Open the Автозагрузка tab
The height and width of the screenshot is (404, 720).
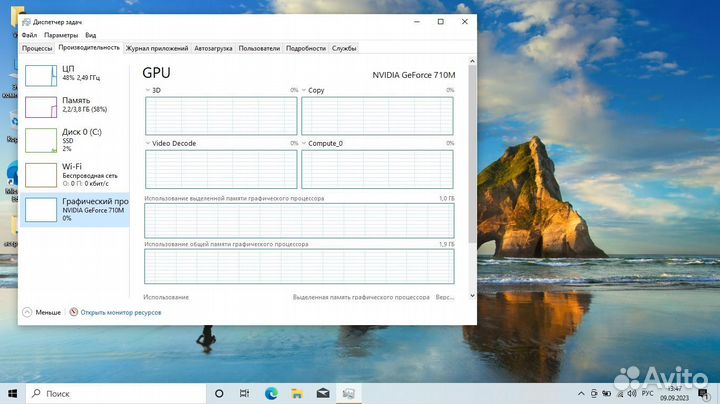click(213, 48)
